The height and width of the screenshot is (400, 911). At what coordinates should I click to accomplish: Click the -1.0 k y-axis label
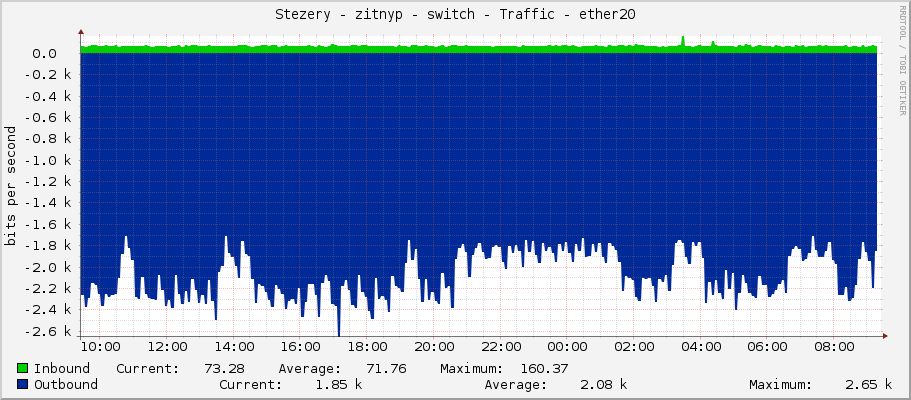[x=48, y=160]
